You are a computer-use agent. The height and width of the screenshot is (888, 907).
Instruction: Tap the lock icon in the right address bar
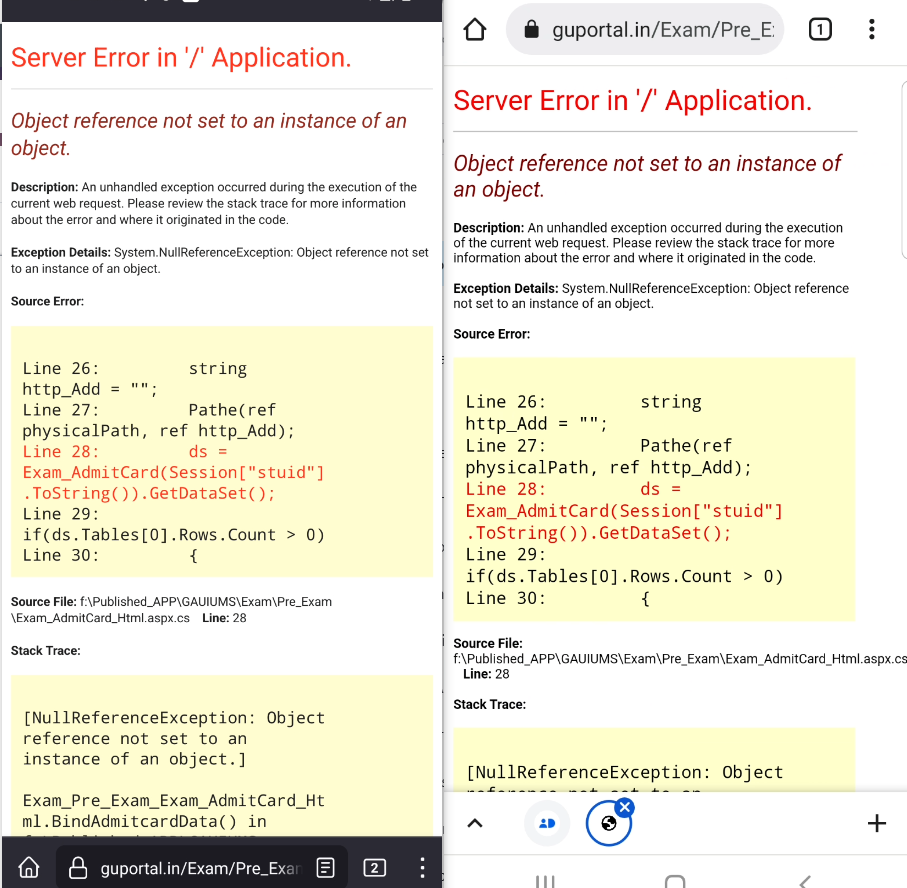(x=530, y=29)
